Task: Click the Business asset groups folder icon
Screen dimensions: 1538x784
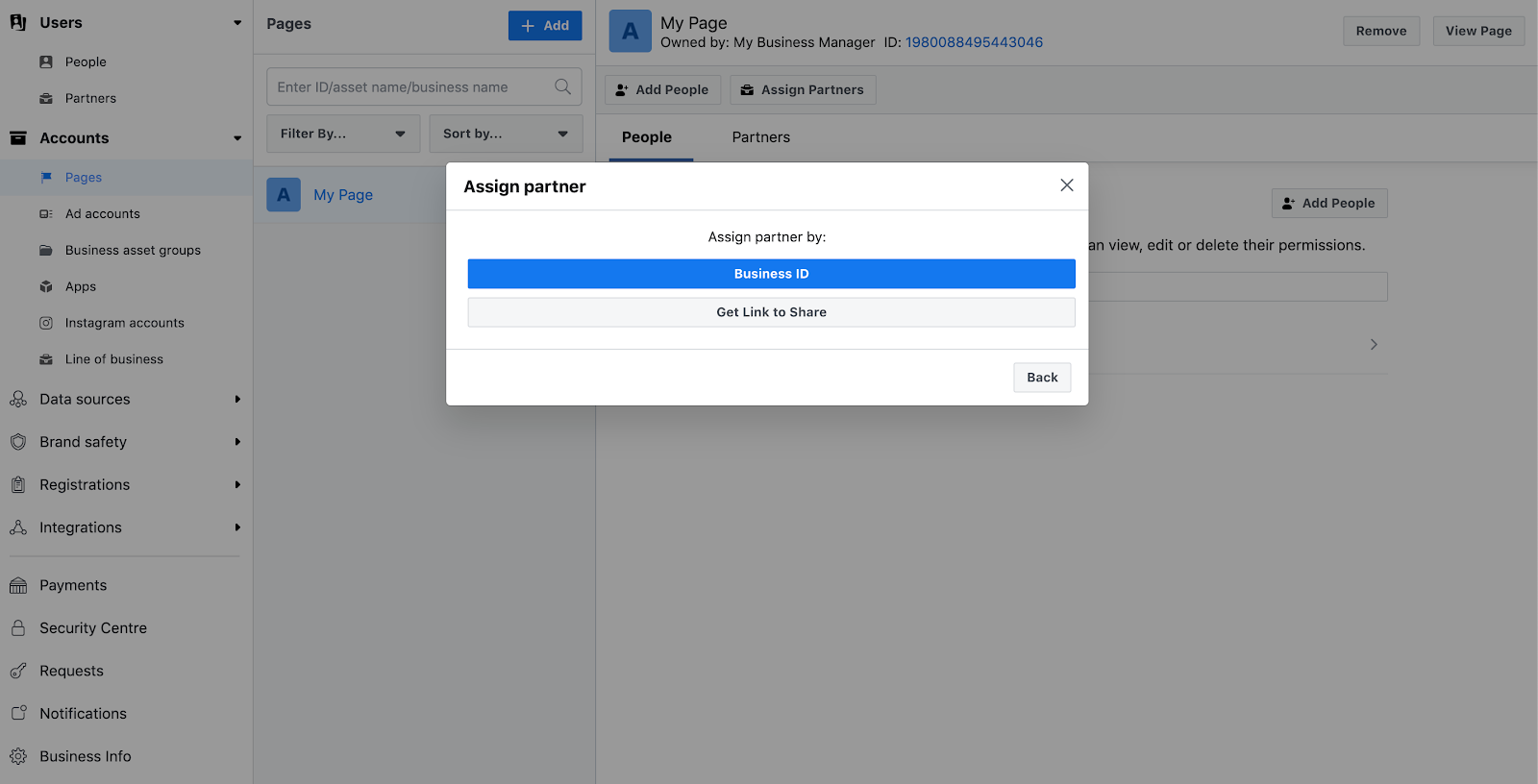Action: click(46, 250)
